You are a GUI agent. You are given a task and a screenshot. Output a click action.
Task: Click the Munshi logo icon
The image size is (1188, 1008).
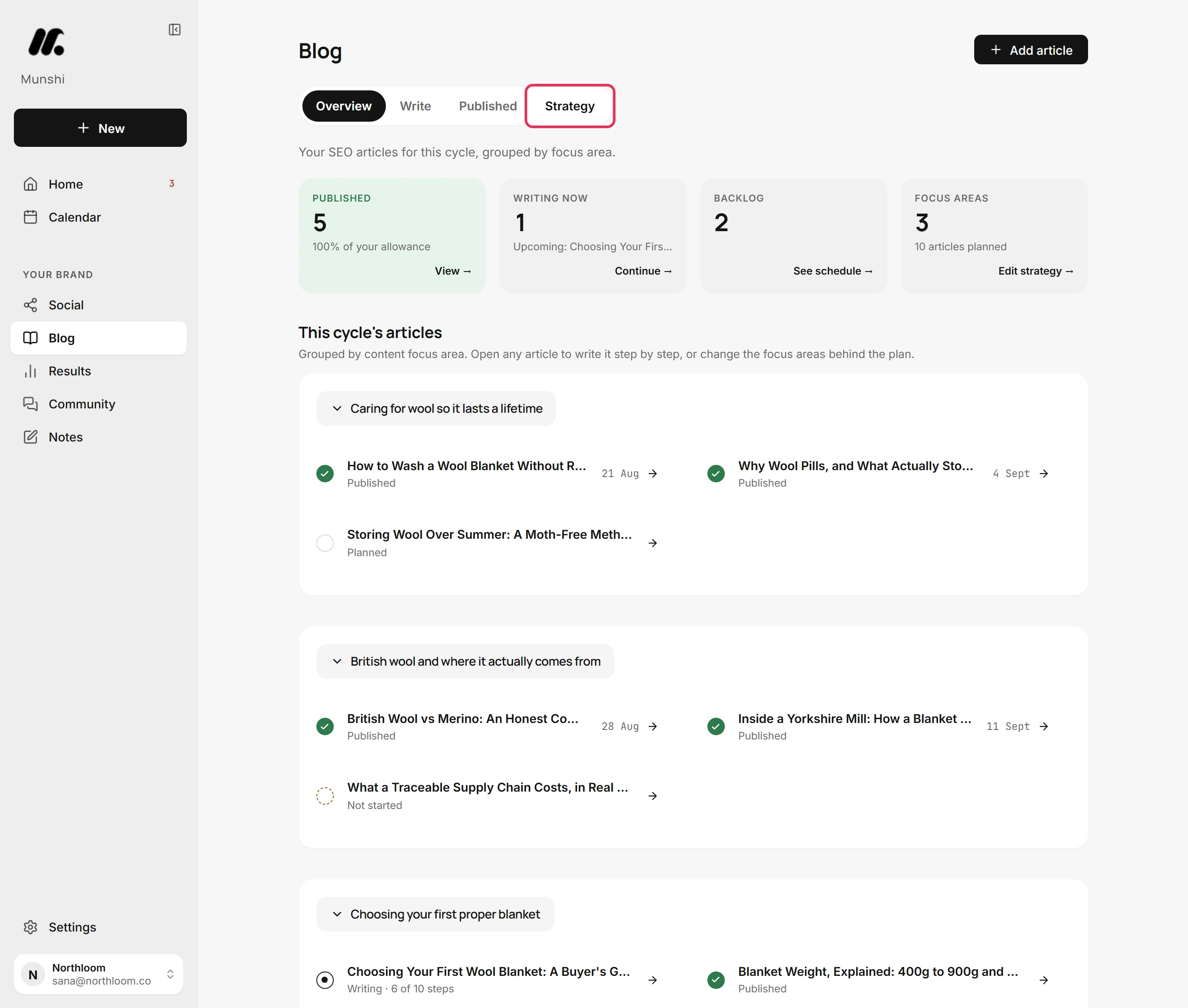click(x=46, y=42)
